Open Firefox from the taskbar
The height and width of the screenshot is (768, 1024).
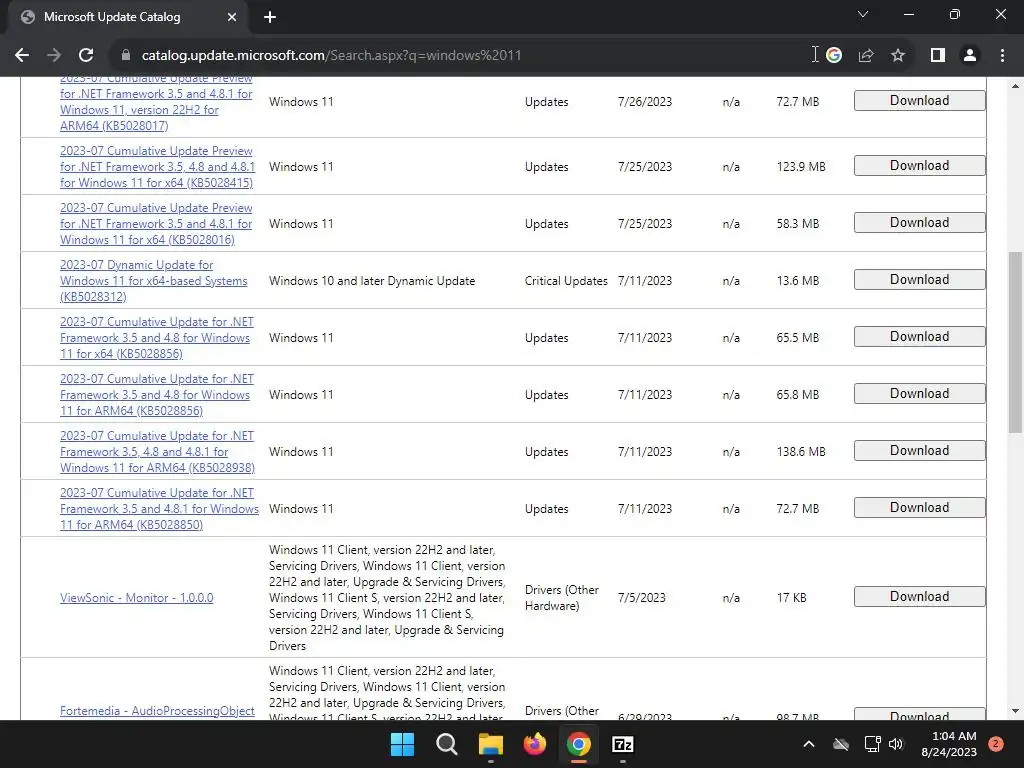point(535,744)
